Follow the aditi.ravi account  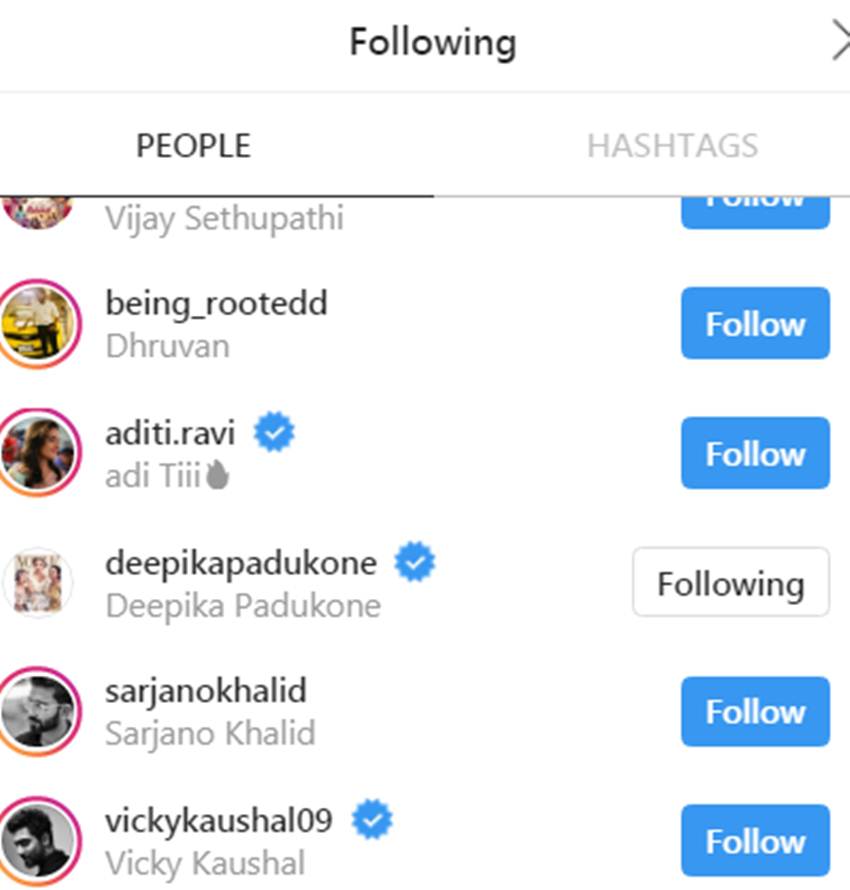click(x=755, y=453)
